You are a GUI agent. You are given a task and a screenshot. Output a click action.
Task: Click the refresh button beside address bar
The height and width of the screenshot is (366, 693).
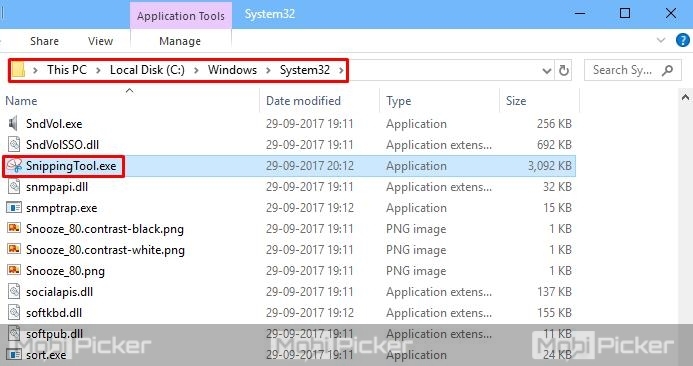coord(564,70)
